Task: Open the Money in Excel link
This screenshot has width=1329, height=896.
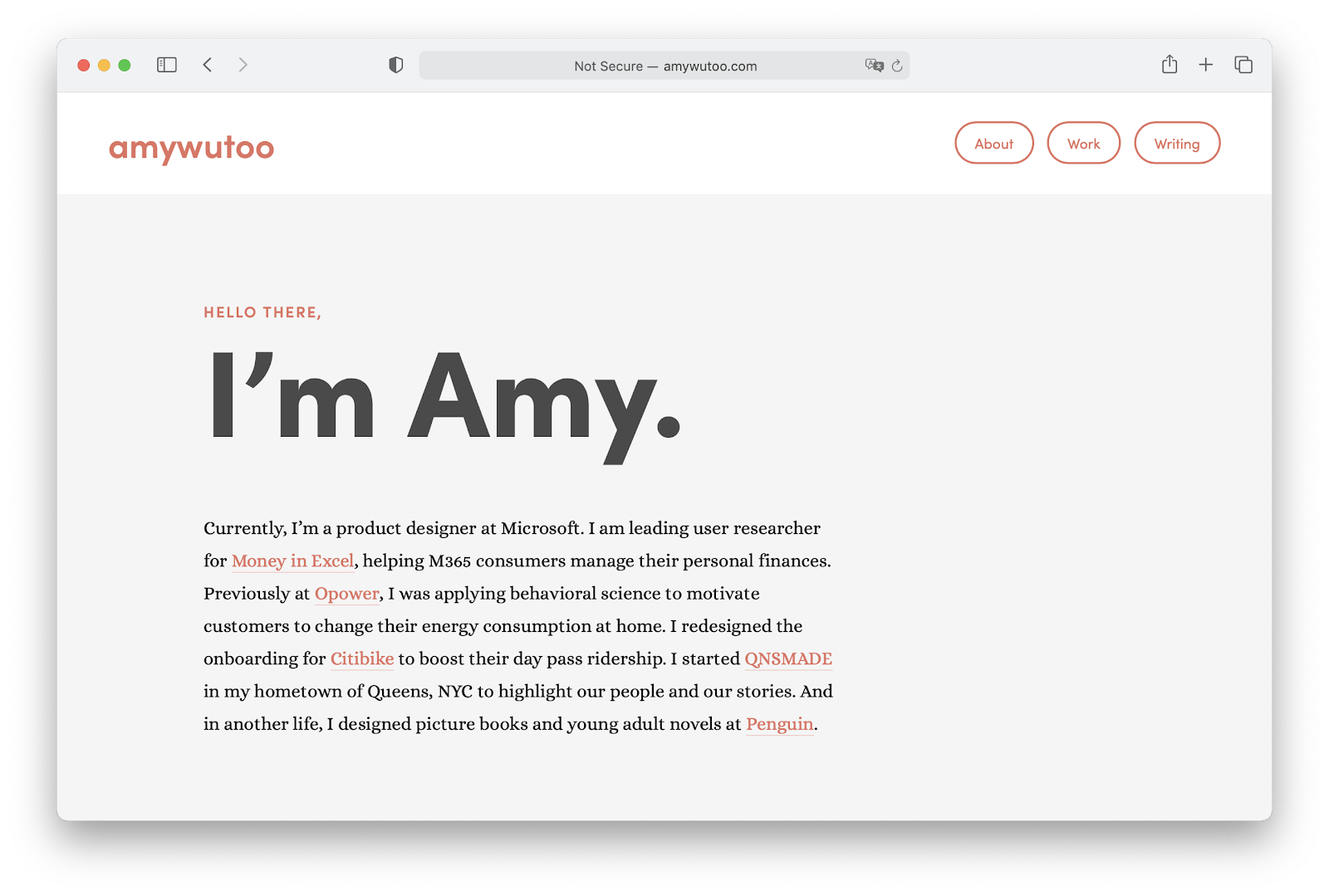Action: point(292,561)
